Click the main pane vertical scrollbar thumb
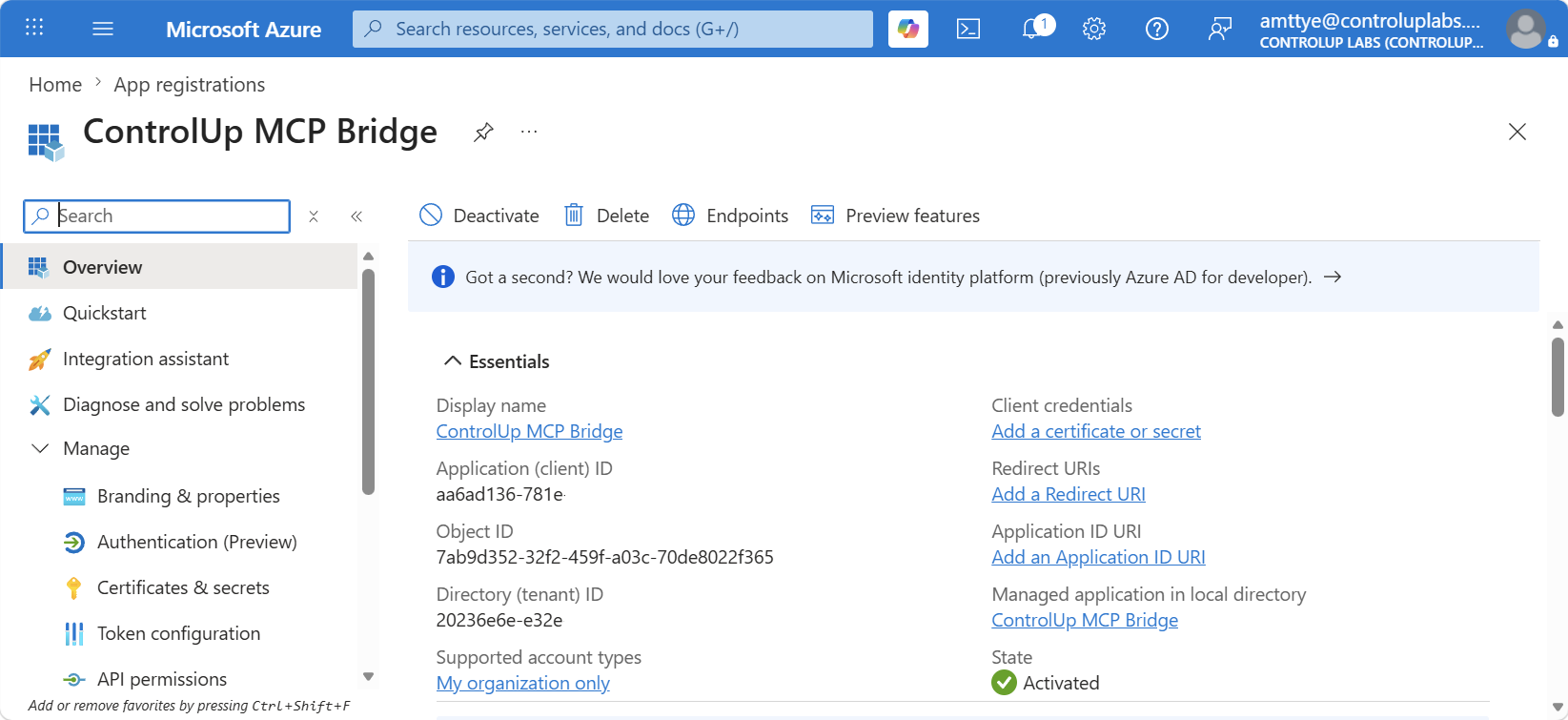 (x=1558, y=377)
